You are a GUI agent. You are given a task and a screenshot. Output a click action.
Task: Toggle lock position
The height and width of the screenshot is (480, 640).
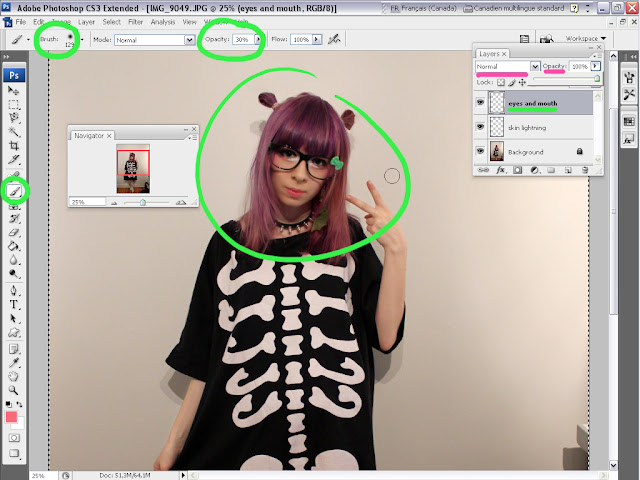coord(522,82)
